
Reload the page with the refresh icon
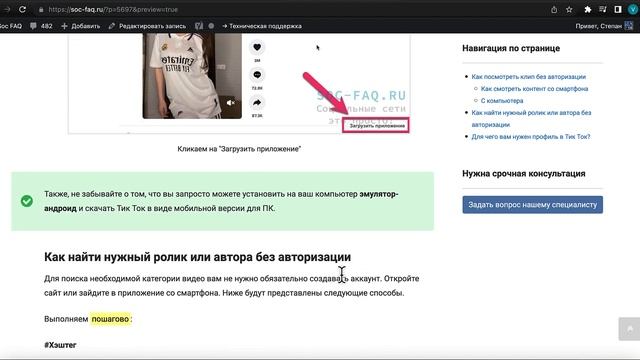(x=22, y=9)
